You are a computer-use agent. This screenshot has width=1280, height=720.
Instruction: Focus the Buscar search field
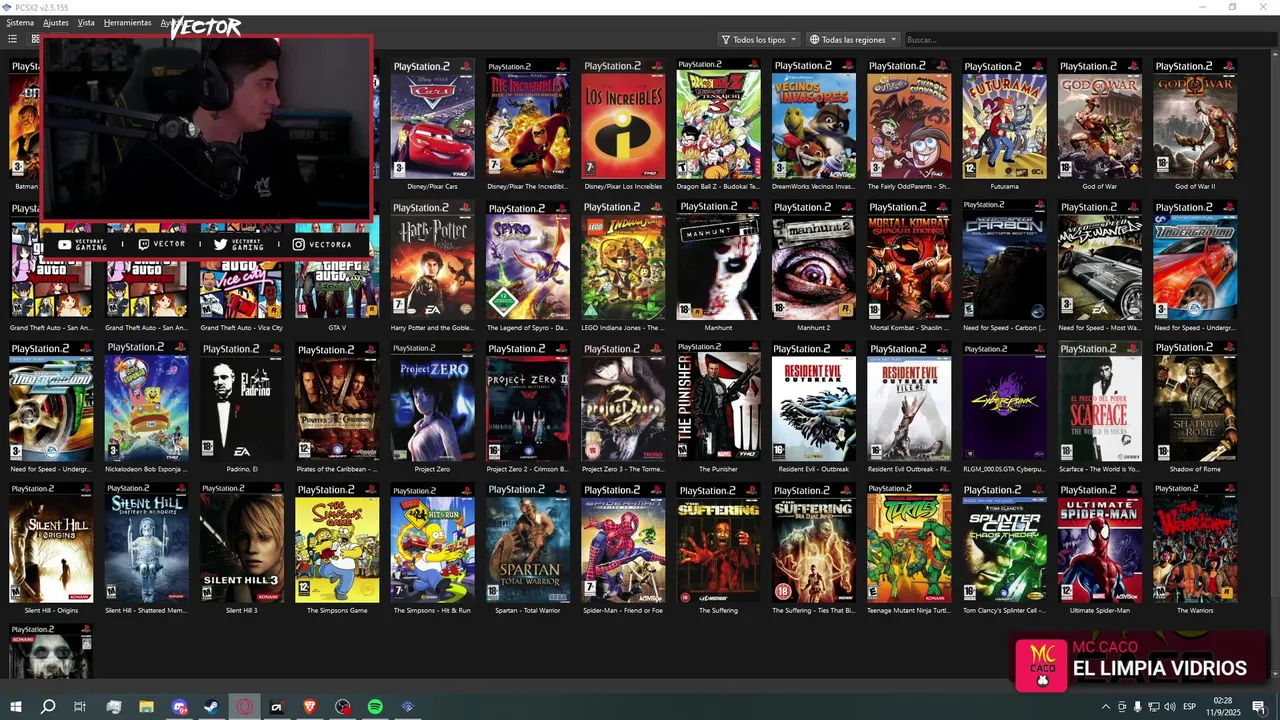tap(1088, 40)
